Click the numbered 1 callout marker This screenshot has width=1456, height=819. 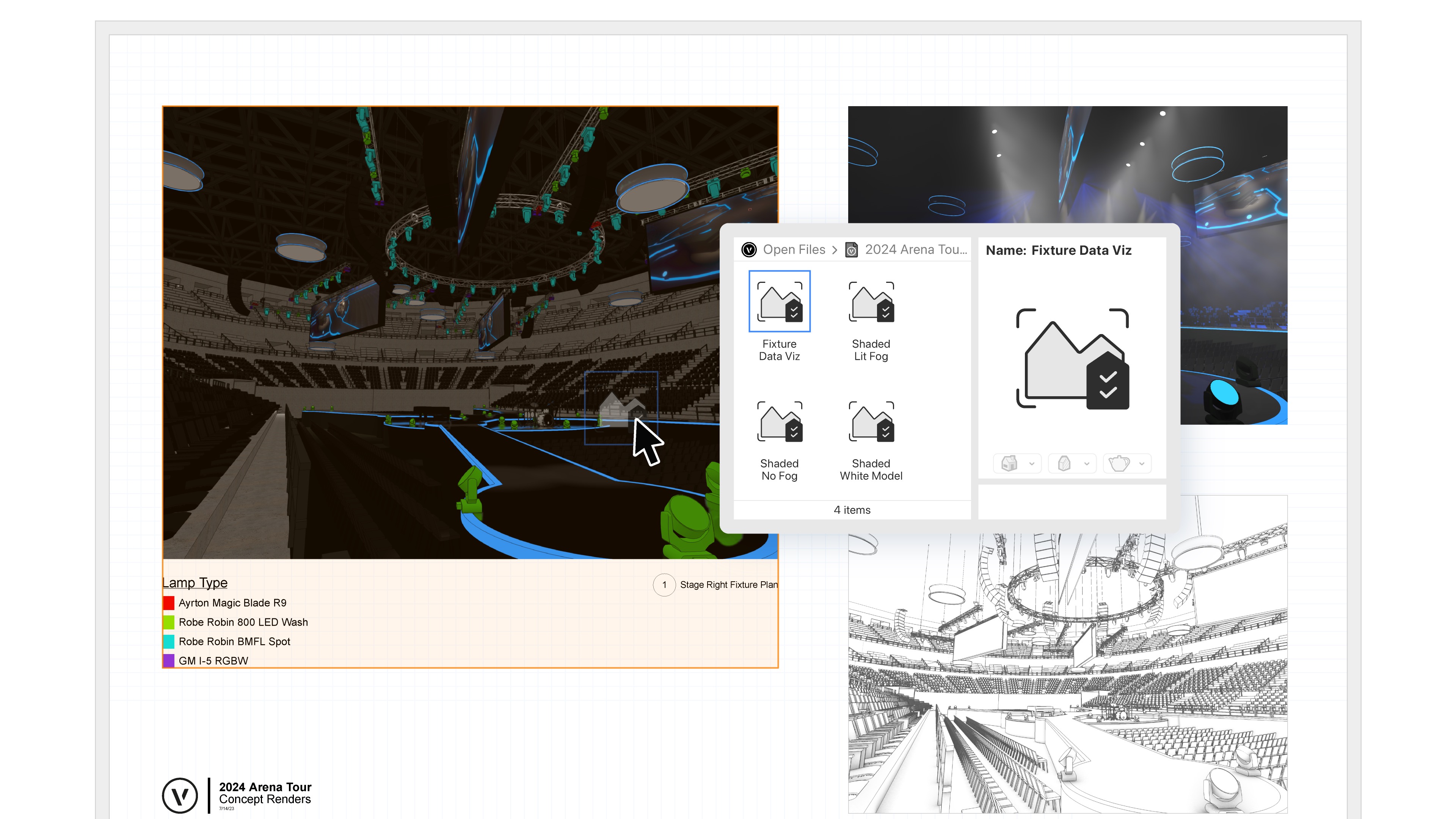coord(665,585)
